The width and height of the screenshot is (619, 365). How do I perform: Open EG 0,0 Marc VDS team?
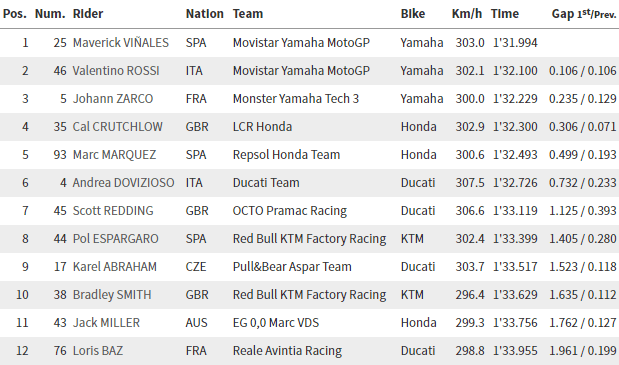point(276,323)
